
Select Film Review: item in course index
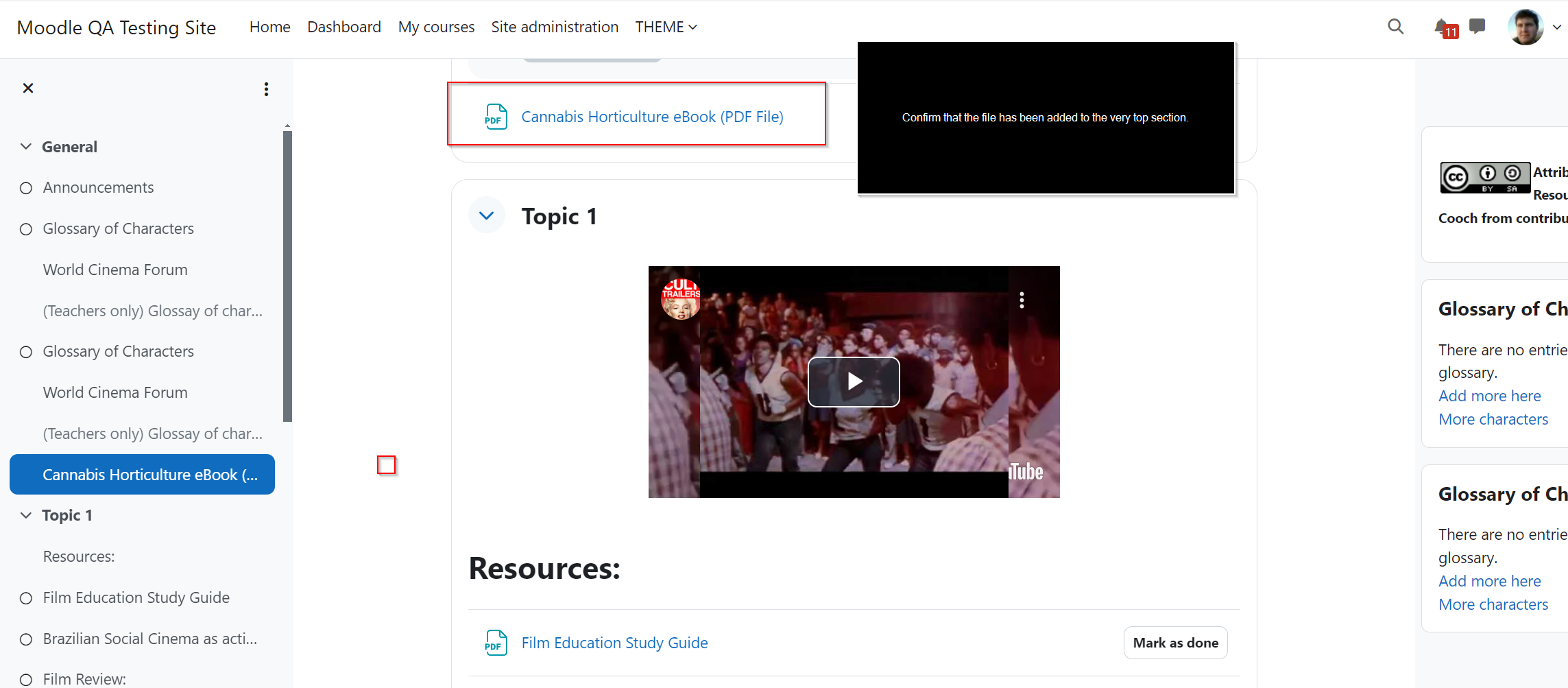pos(84,679)
